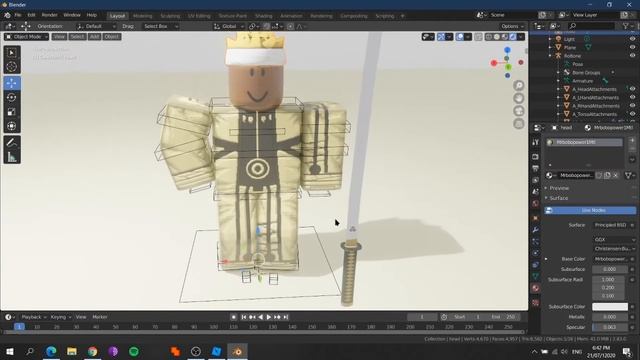
Task: Click the Add button in viewport header
Action: (x=94, y=37)
